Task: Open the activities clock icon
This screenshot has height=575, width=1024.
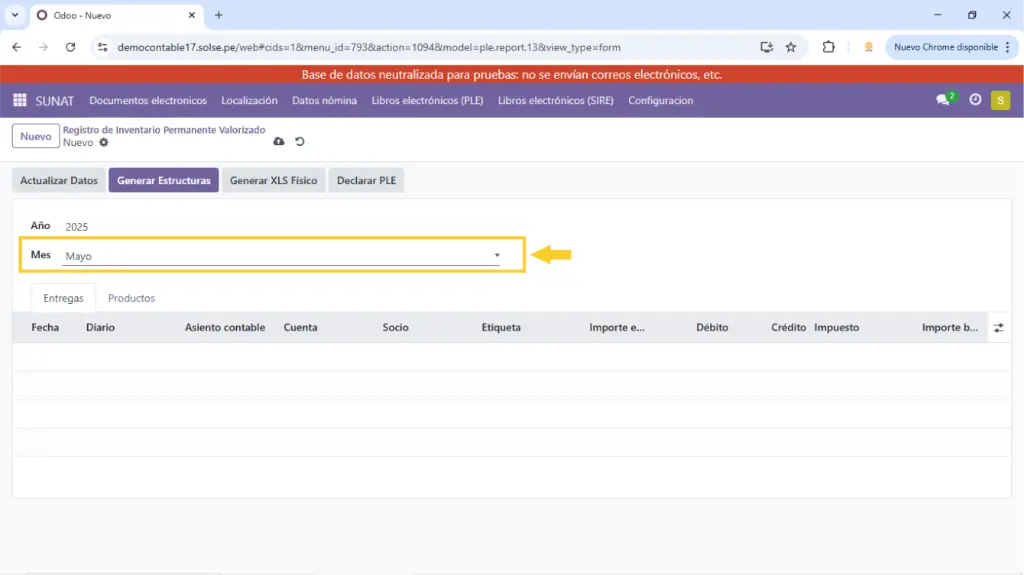Action: coord(975,100)
